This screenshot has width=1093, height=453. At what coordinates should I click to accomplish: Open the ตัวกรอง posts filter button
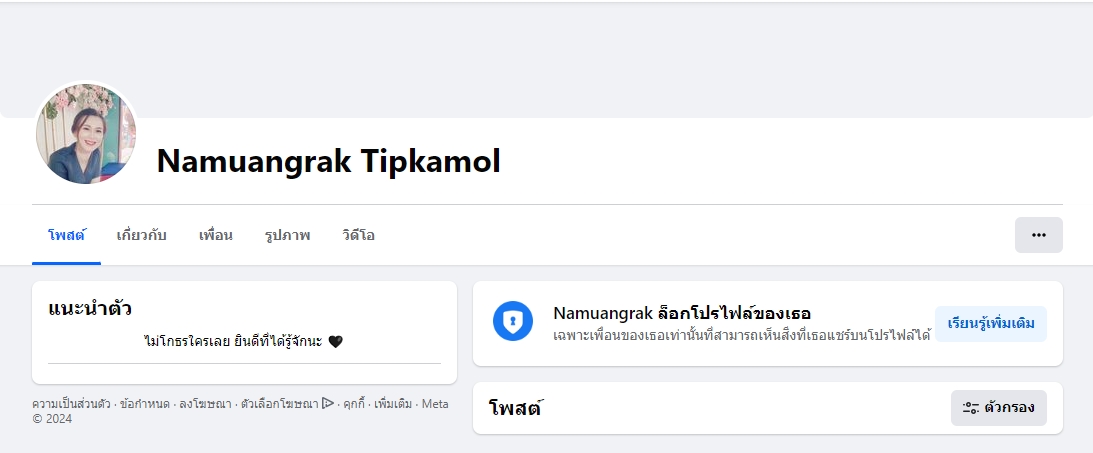click(998, 408)
